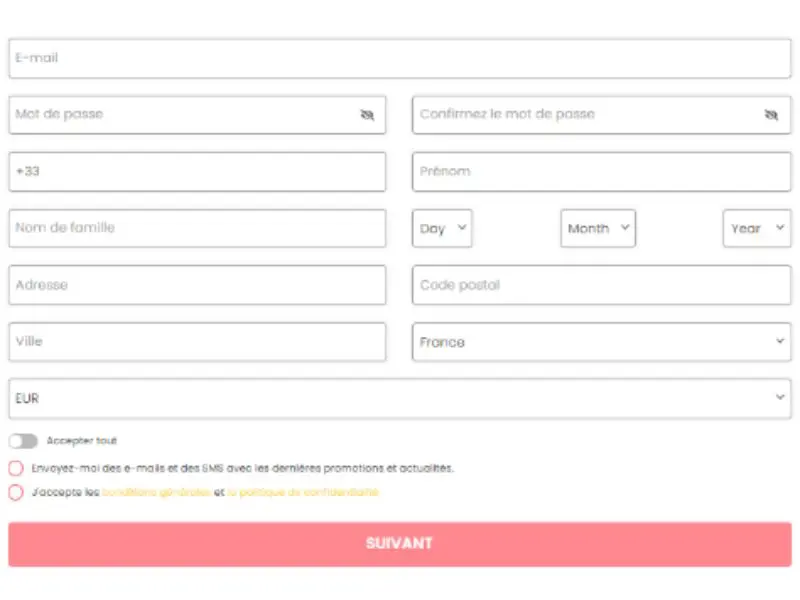This screenshot has width=800, height=600.
Task: Enable the Accepter tout switch
Action: click(23, 441)
